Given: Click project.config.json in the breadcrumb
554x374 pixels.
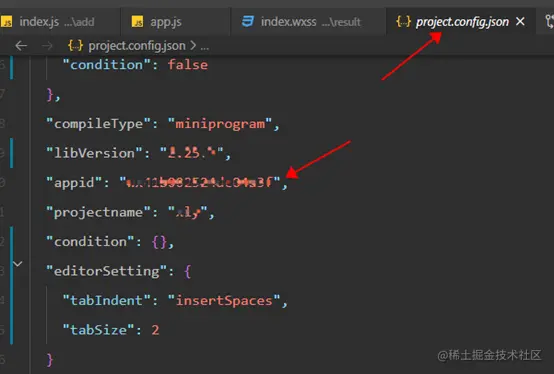Looking at the screenshot, I should pyautogui.click(x=137, y=46).
